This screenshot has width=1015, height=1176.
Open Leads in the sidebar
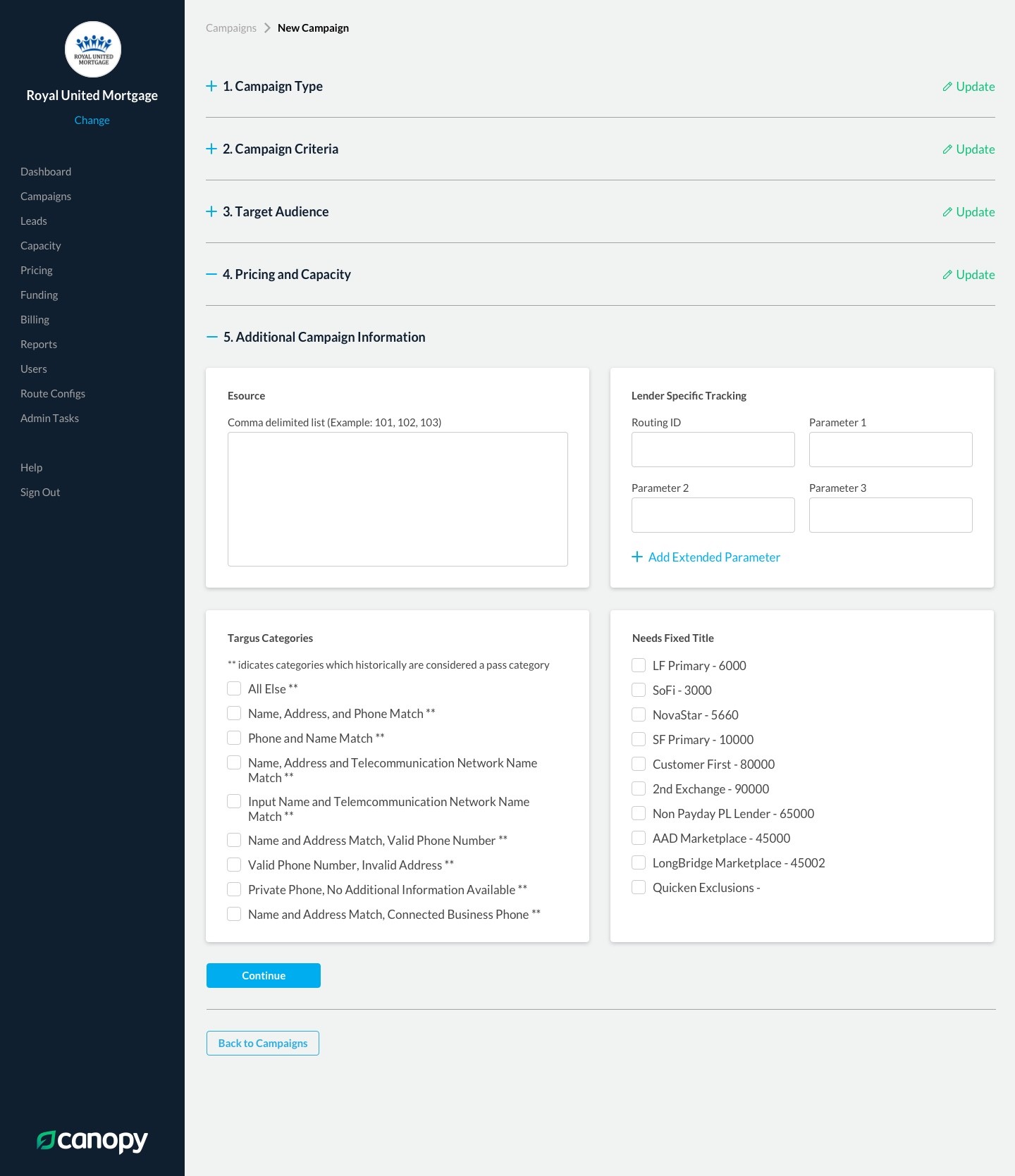point(34,221)
